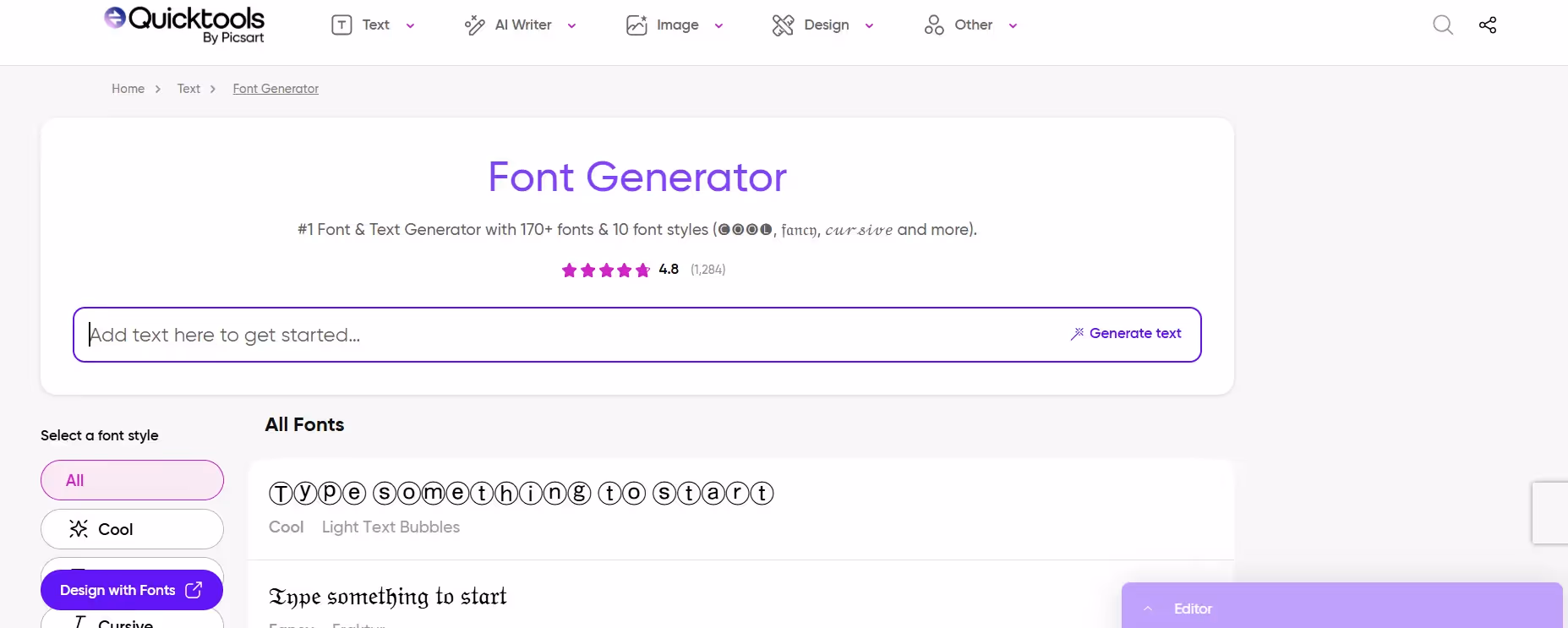Click the five-star rating icons
The image size is (1568, 628).
tap(606, 270)
